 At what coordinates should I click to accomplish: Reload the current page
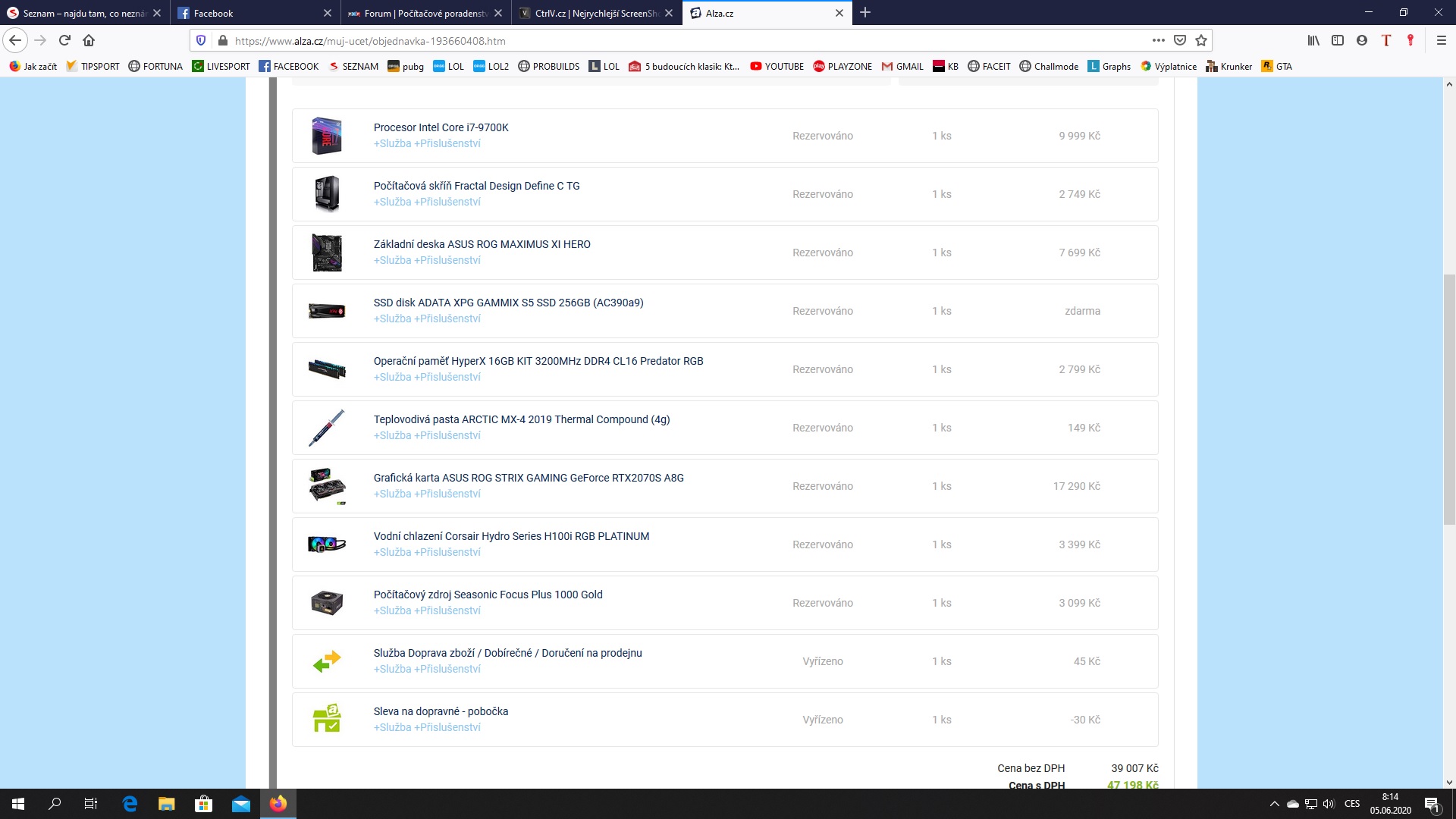pyautogui.click(x=64, y=40)
